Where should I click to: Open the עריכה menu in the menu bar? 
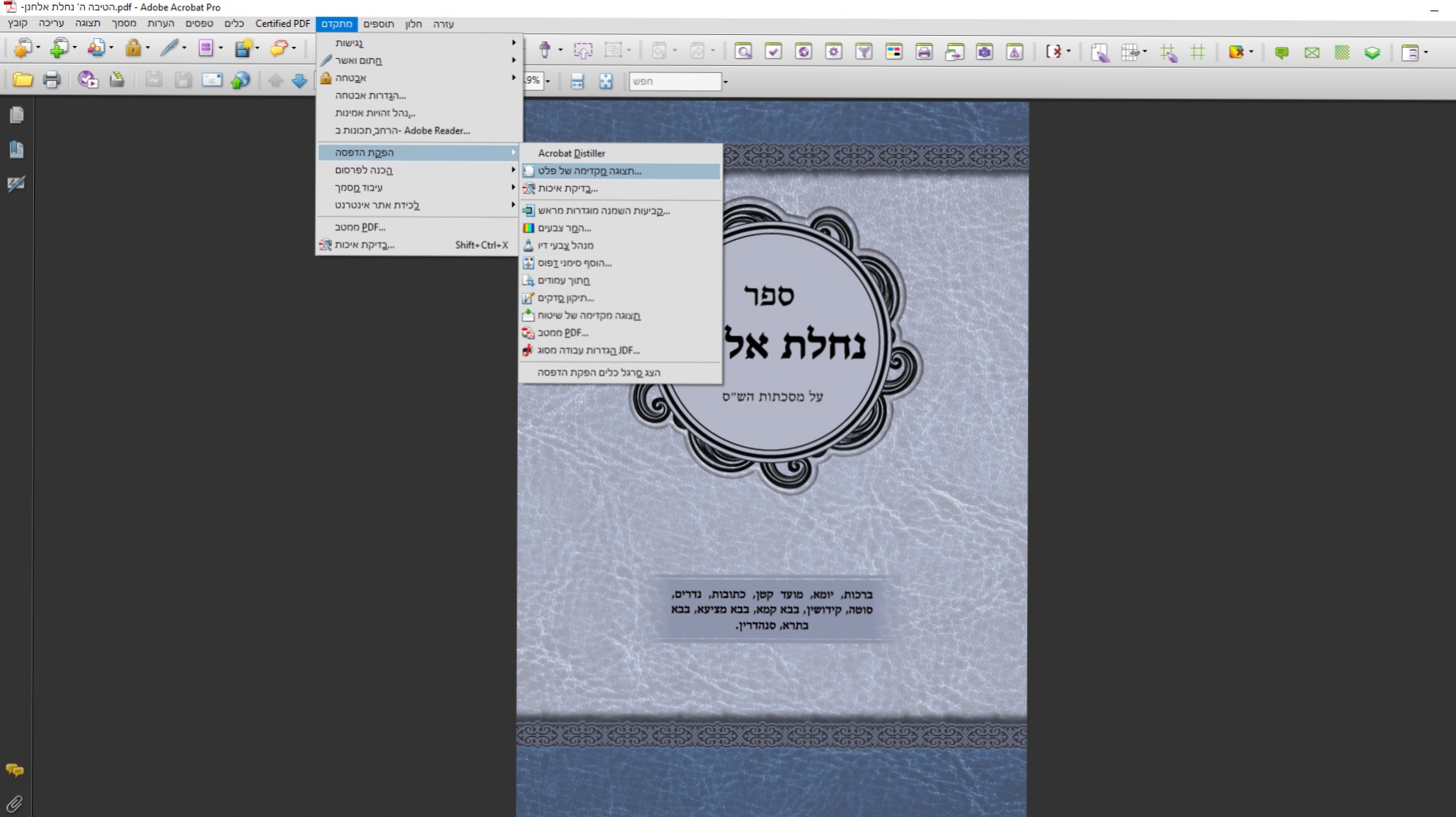51,24
